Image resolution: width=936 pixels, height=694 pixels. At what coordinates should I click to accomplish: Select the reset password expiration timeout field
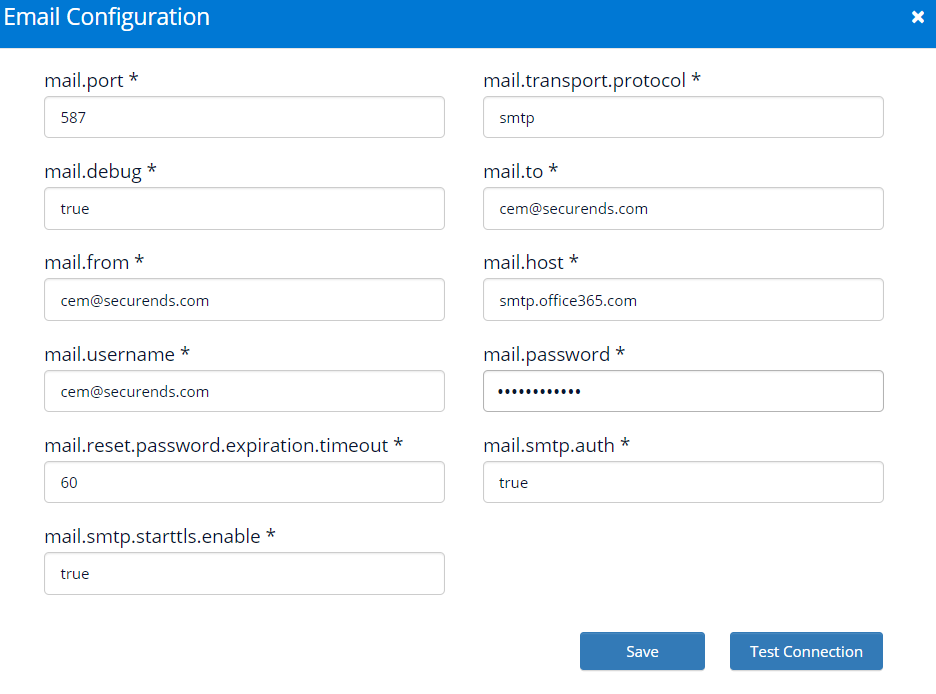tap(244, 482)
